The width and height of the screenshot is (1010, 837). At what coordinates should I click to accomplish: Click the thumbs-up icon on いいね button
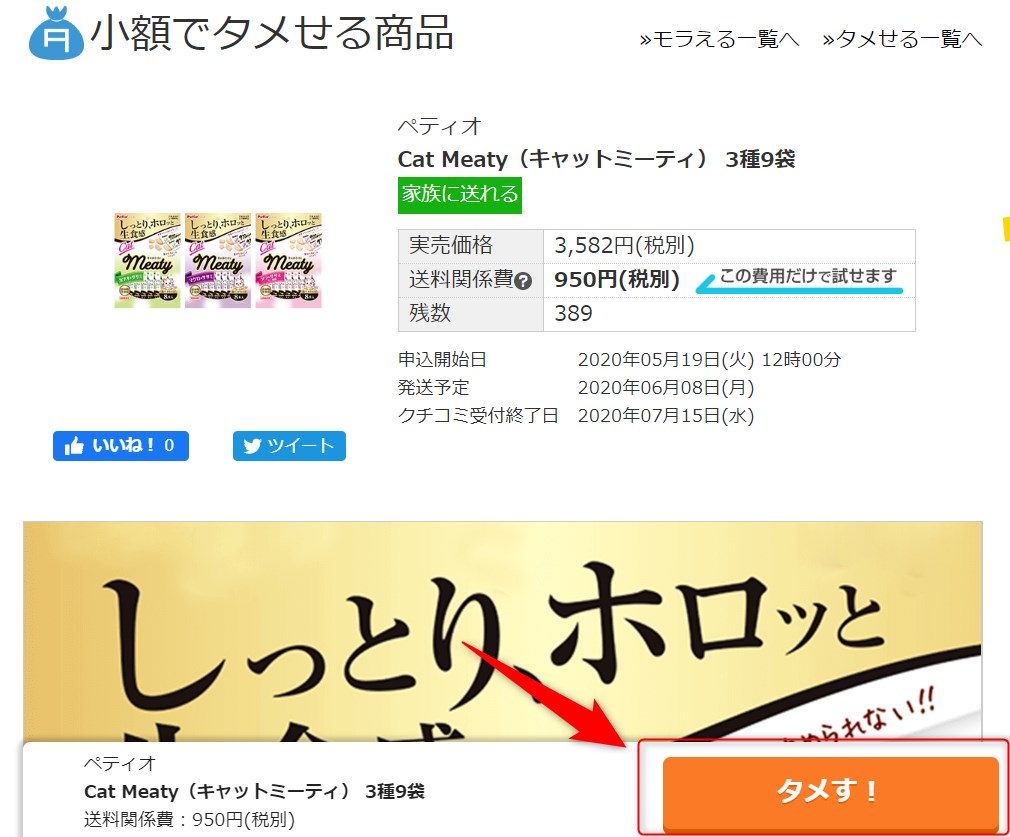[x=74, y=446]
